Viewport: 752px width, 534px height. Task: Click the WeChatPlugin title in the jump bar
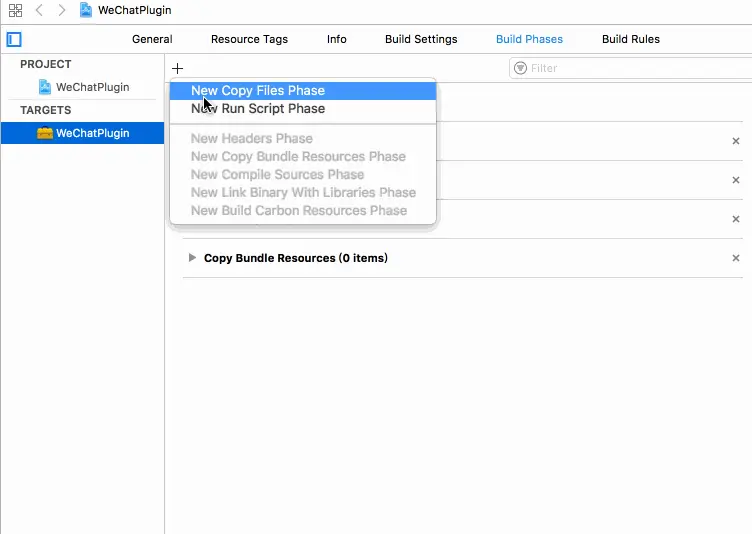tap(135, 10)
